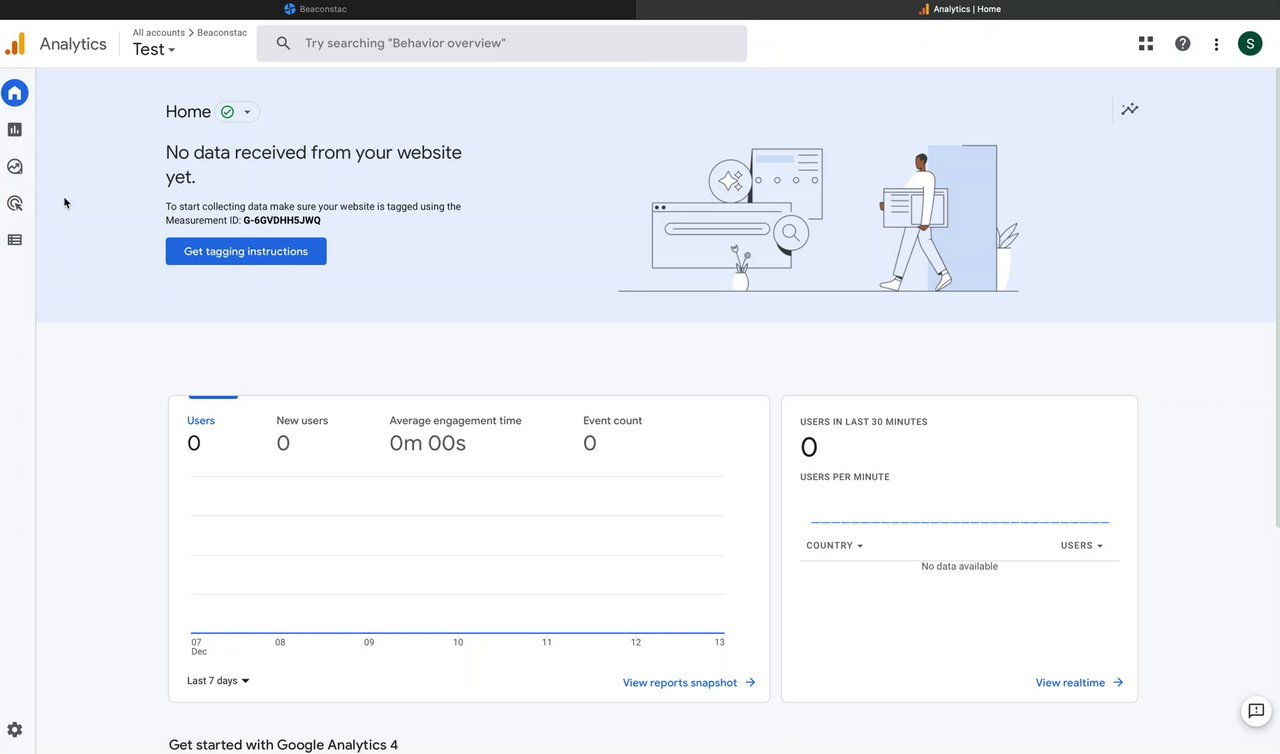Open the Google apps grid
The width and height of the screenshot is (1280, 754).
(x=1146, y=44)
